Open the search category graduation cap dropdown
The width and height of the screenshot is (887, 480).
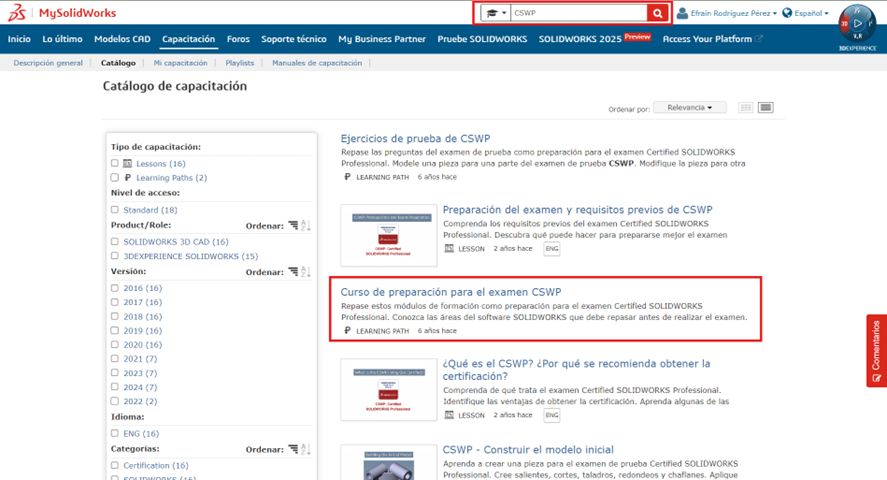496,13
